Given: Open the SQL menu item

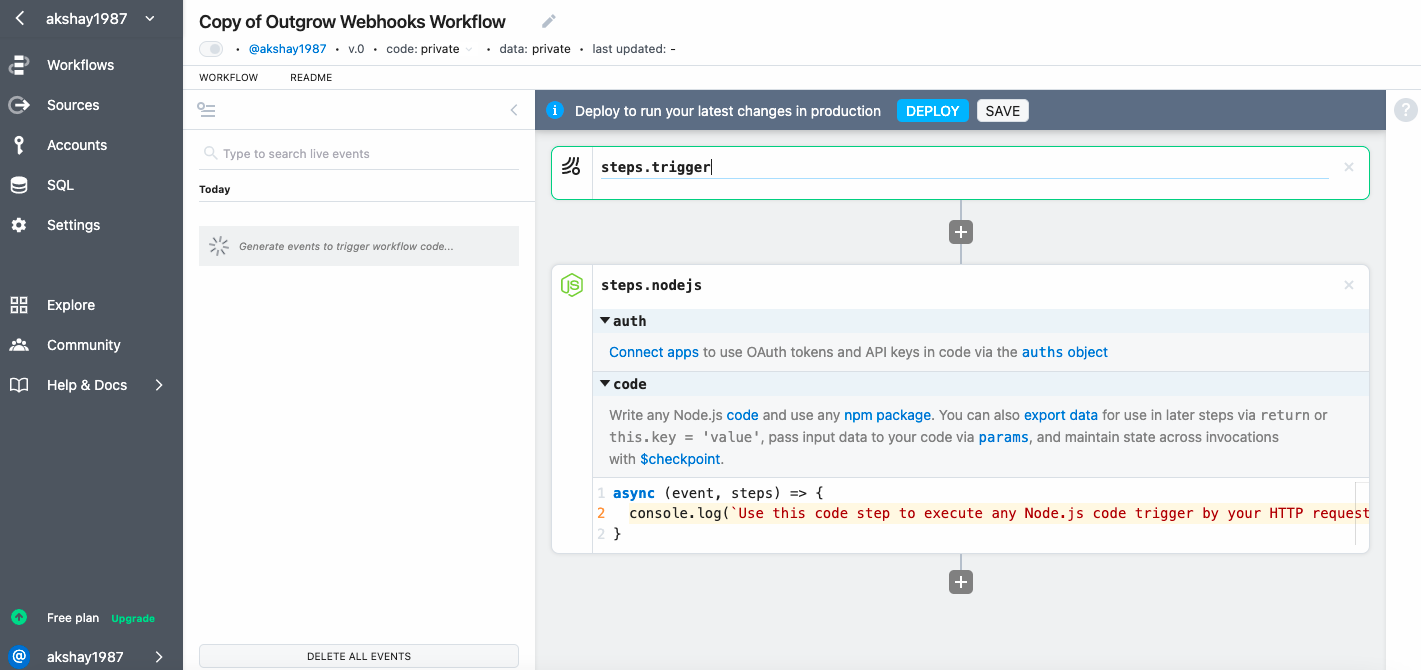Looking at the screenshot, I should pos(60,185).
